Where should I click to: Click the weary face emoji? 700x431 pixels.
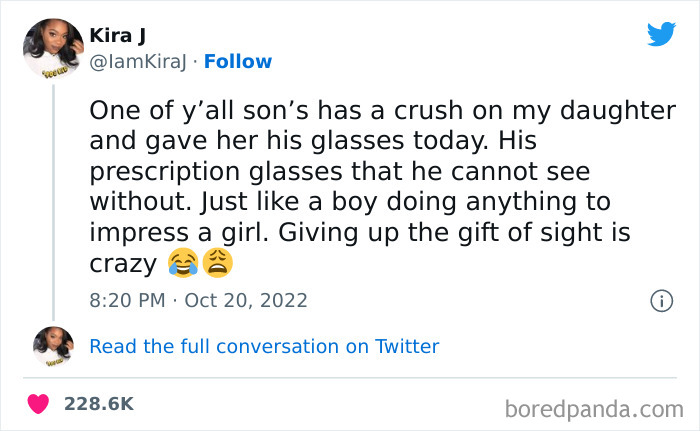coord(217,264)
